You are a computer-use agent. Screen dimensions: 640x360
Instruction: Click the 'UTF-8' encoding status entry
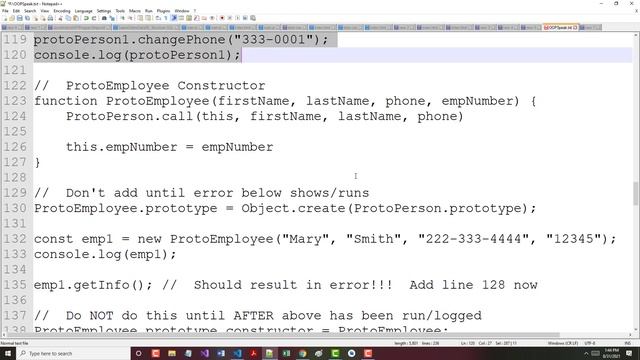(590, 343)
